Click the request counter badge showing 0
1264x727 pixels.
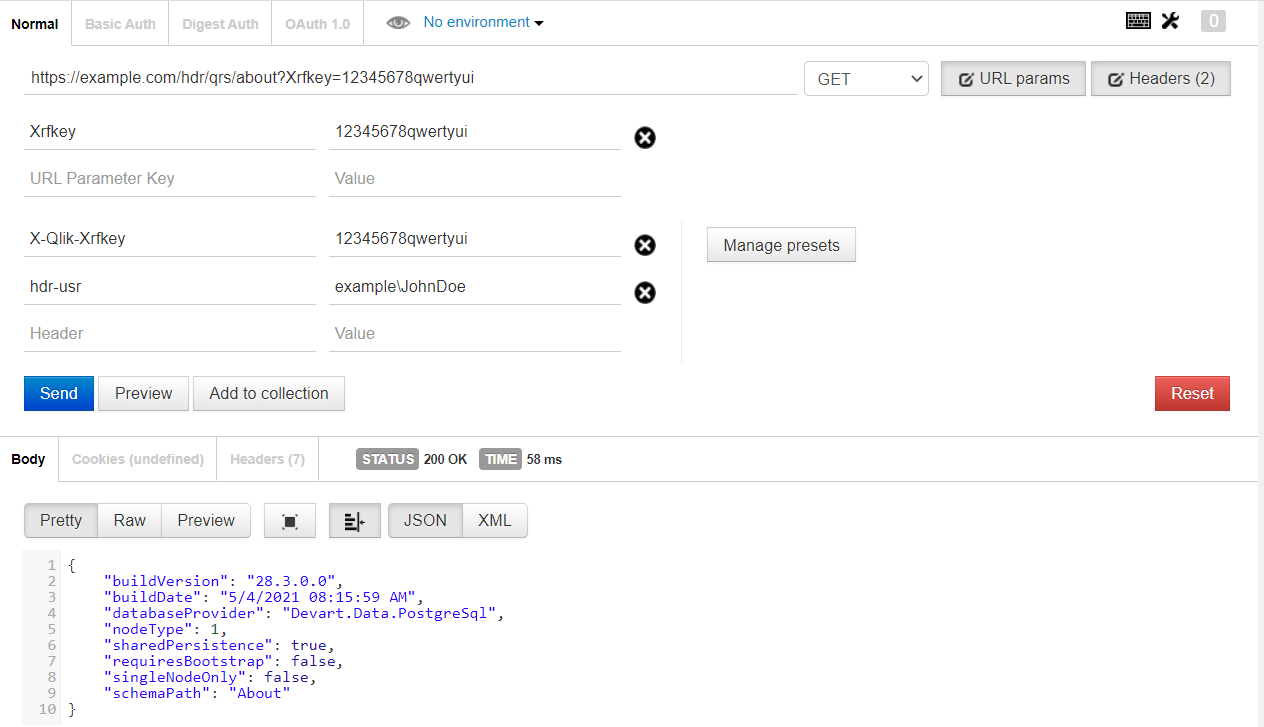[x=1213, y=20]
